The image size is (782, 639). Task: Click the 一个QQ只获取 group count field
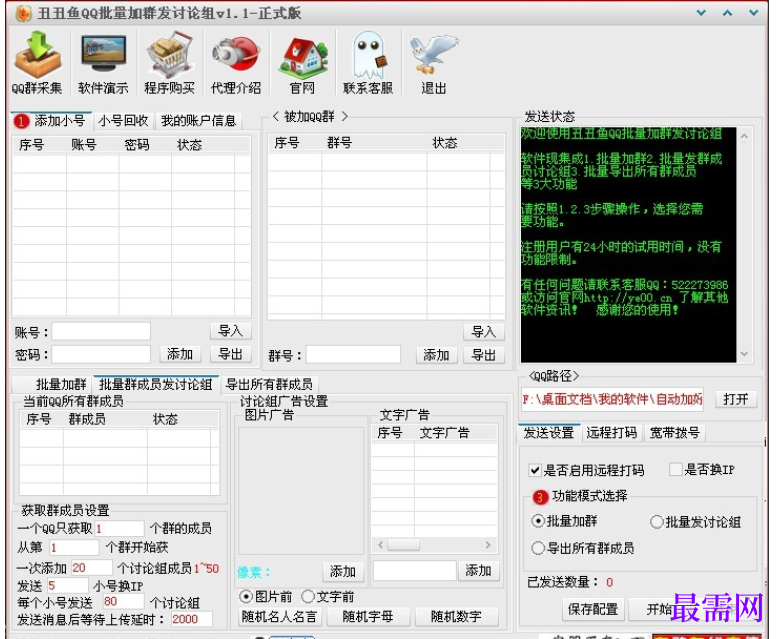[x=119, y=528]
